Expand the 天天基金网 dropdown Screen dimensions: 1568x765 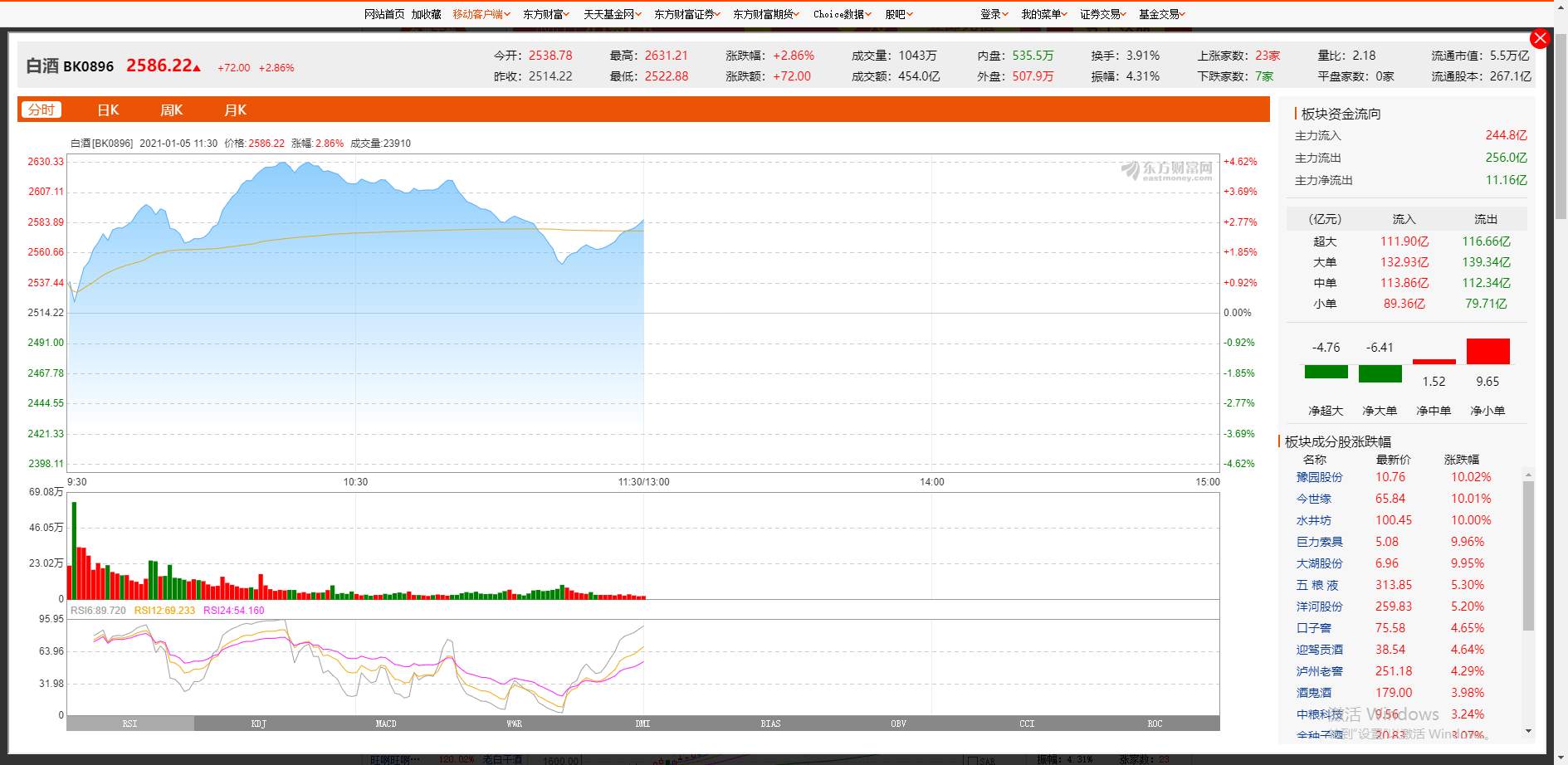[613, 14]
